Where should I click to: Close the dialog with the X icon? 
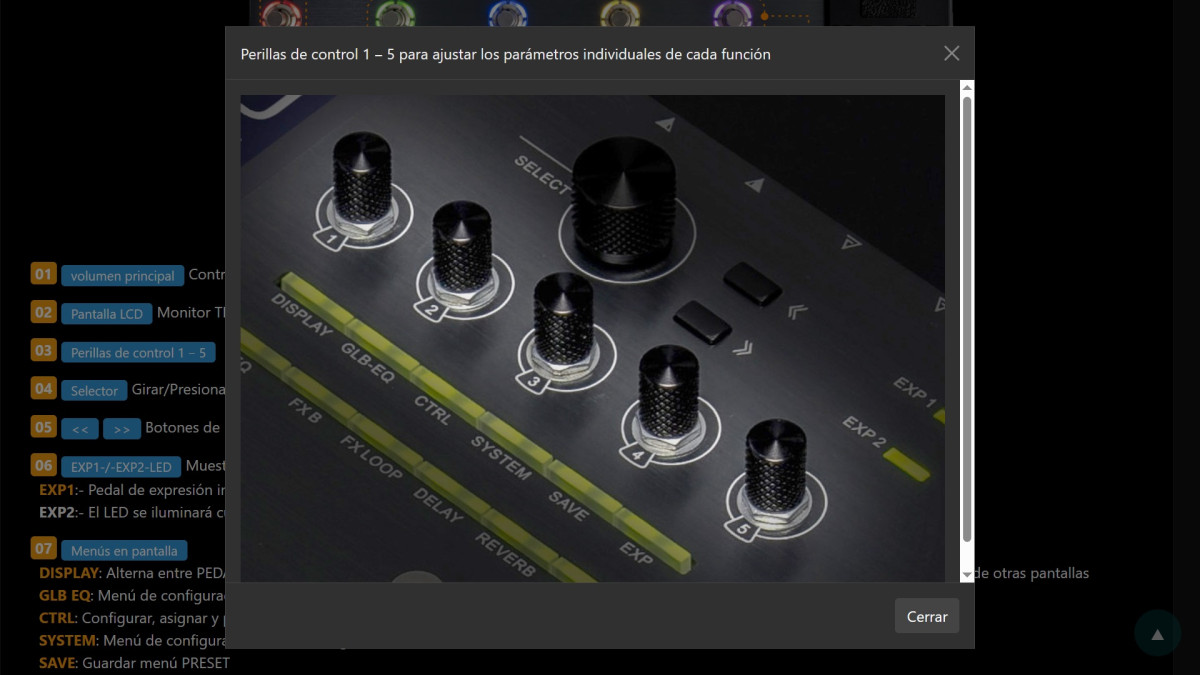click(951, 54)
